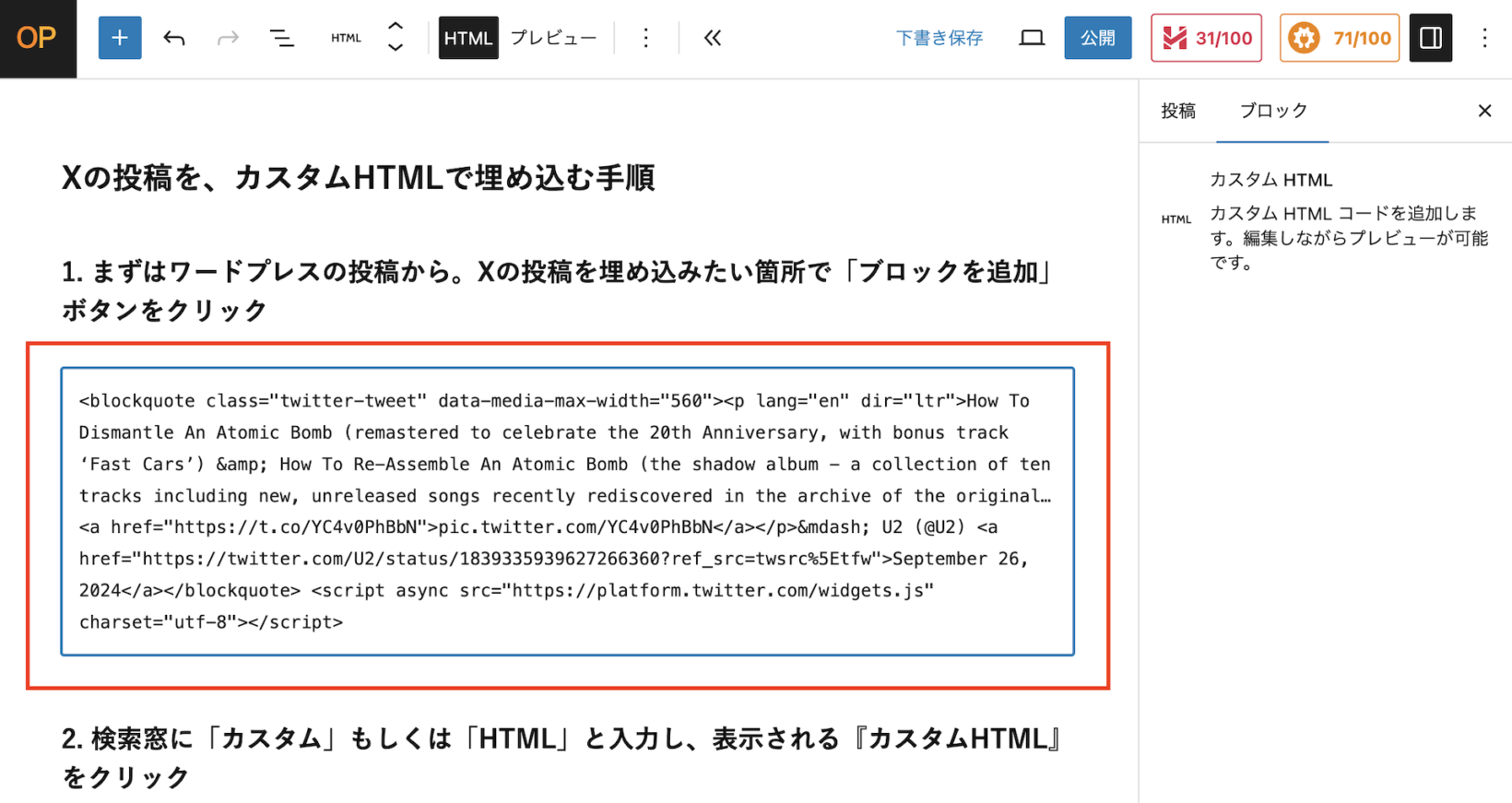Click the HTML block type icon in toolbar
Viewport: 1512px width, 803px height.
coord(346,38)
